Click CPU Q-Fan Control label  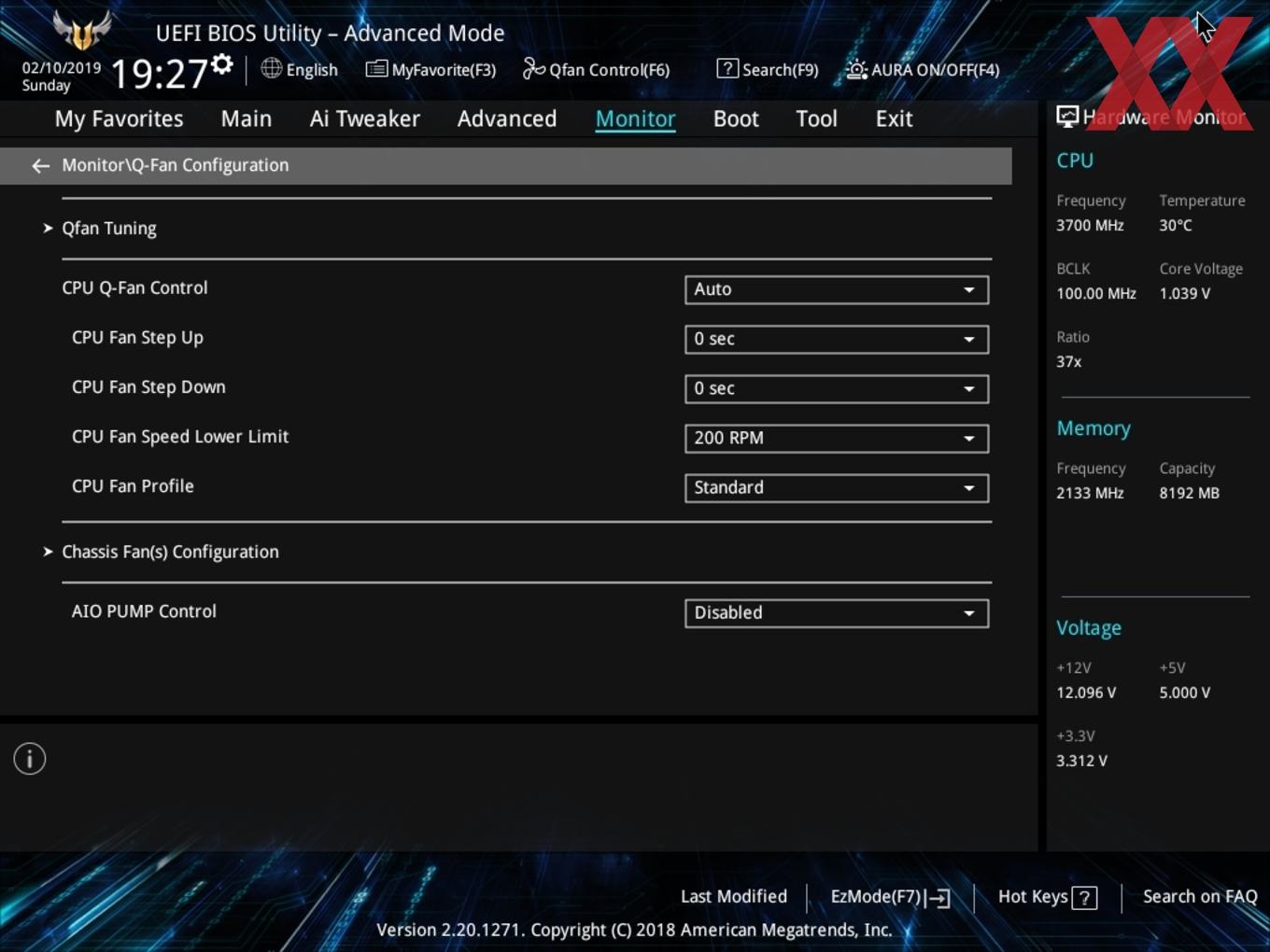point(134,287)
